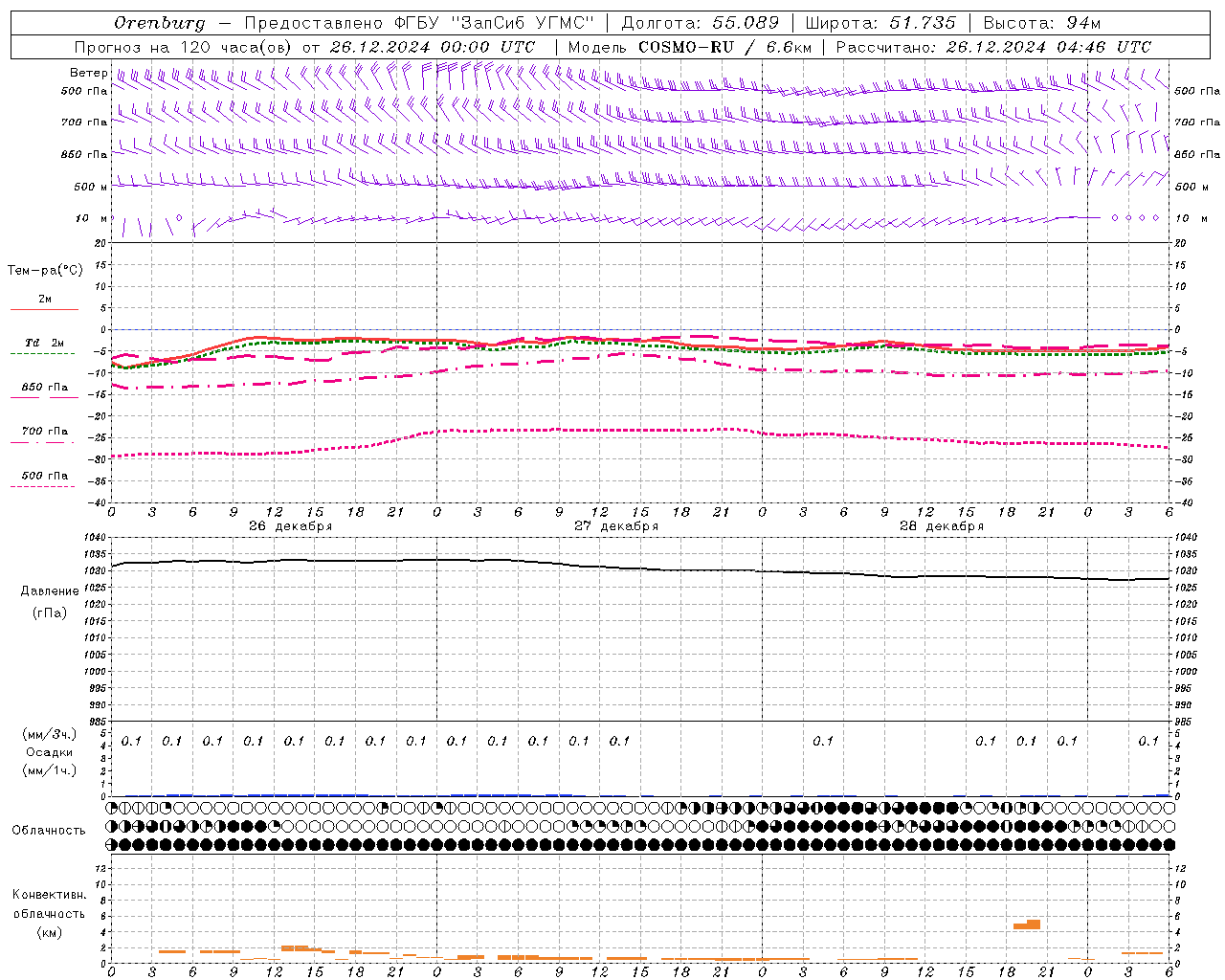Click the 'Тем-ра(°C)' temperature label

(45, 271)
